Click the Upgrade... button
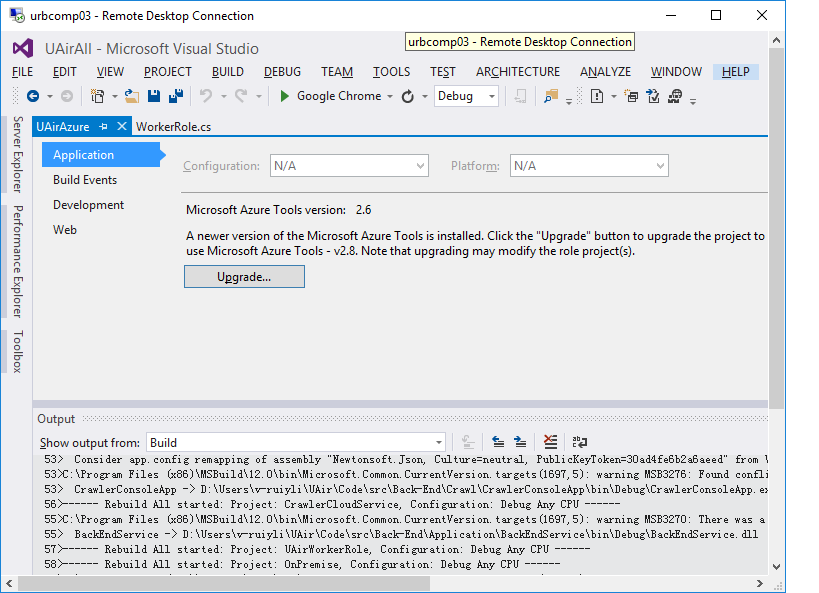 tap(244, 277)
